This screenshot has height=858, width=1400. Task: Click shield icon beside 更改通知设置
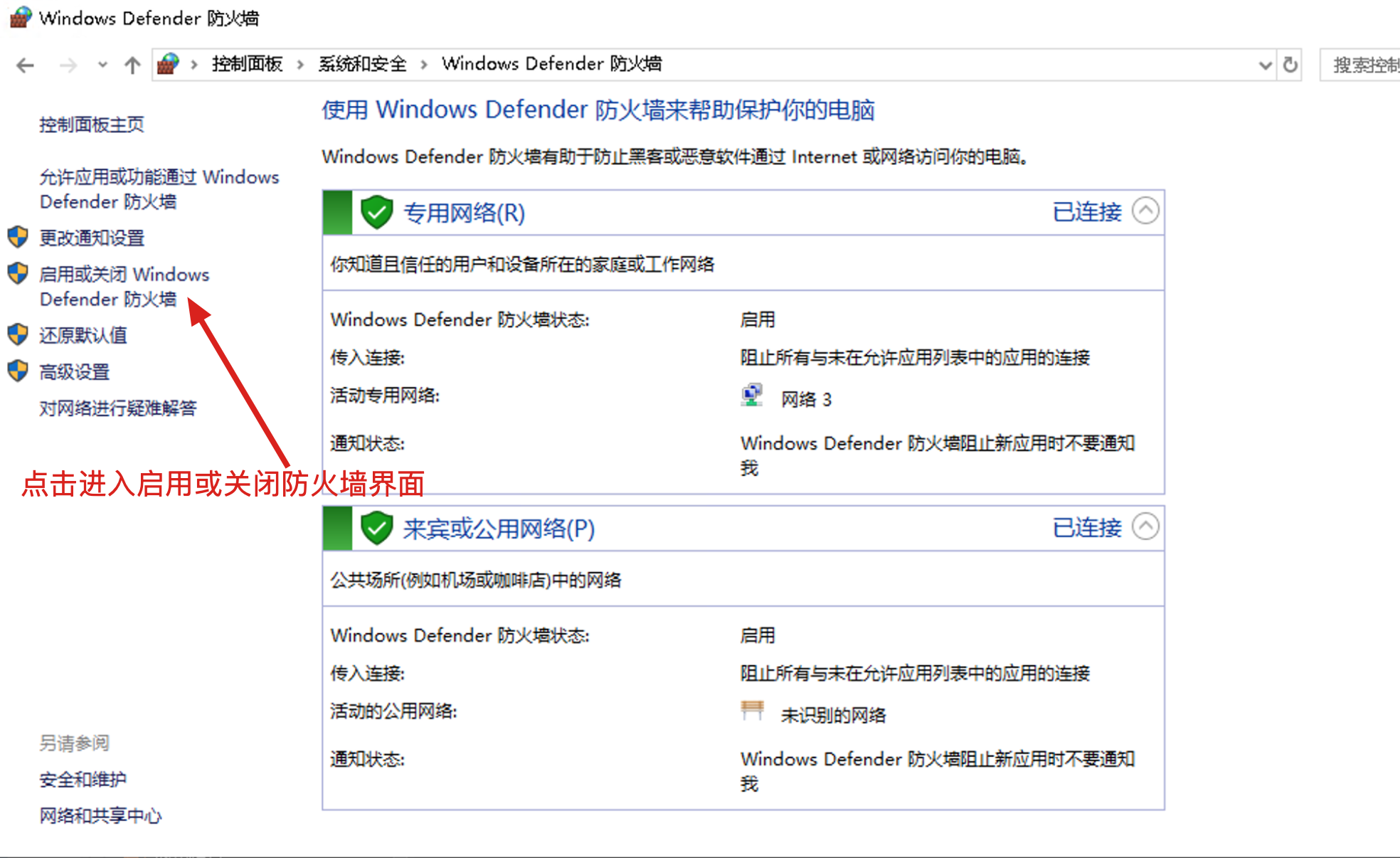point(18,237)
